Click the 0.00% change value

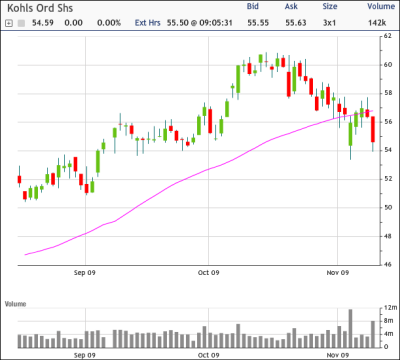click(109, 23)
